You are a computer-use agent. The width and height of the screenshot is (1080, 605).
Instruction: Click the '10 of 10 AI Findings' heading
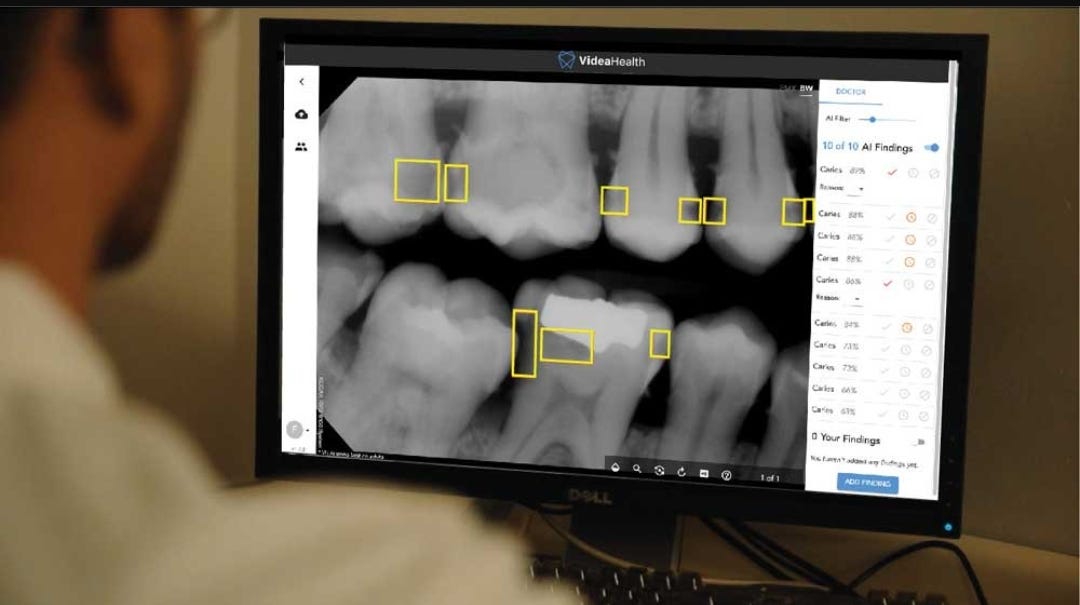click(x=867, y=147)
